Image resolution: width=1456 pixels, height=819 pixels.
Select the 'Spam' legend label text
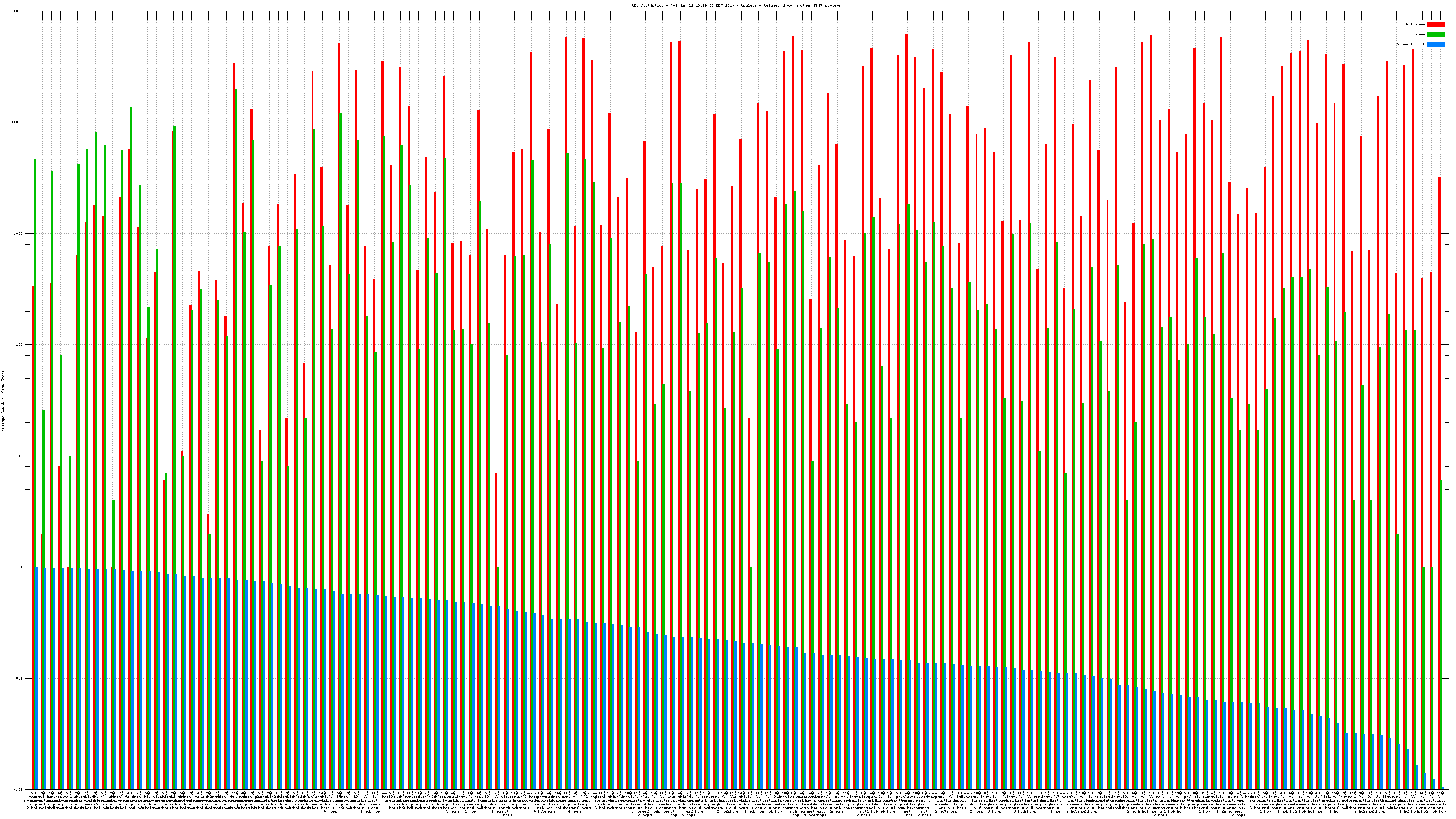click(1420, 35)
